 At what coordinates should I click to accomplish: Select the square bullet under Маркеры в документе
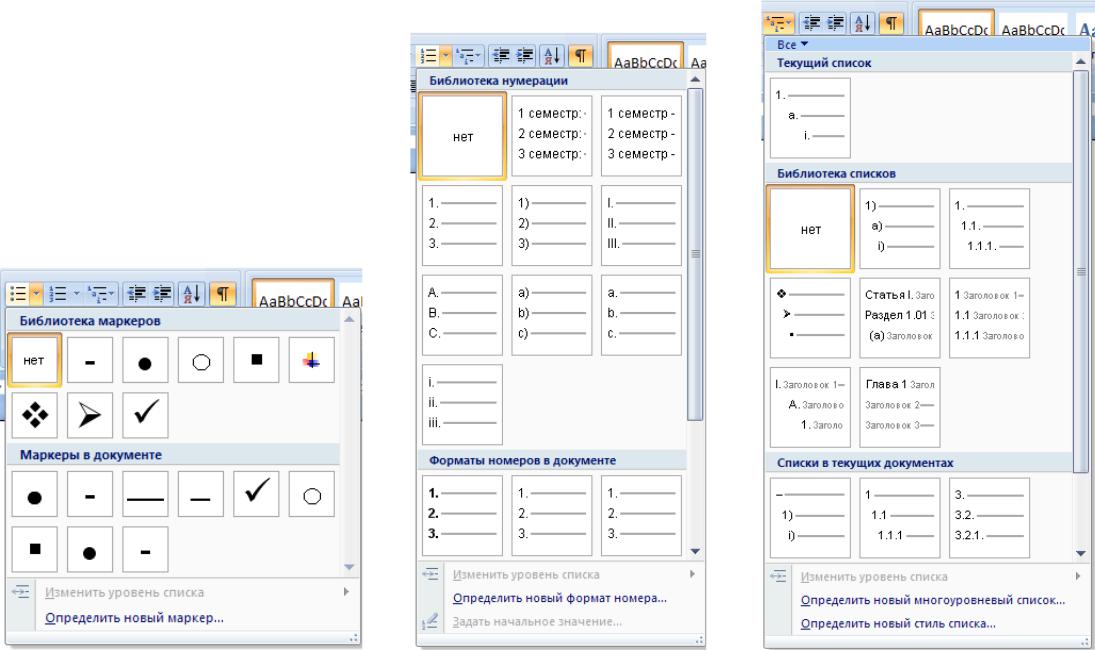34,549
